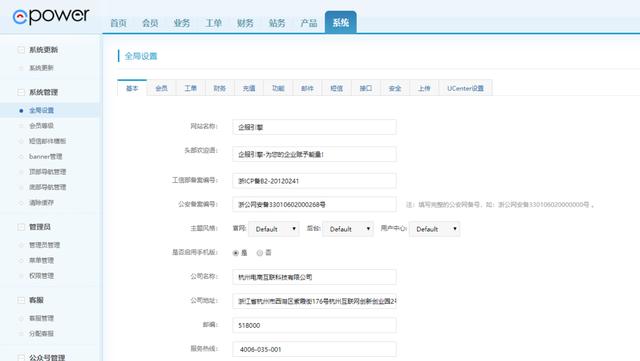
Task: Switch to the 功能 settings tab
Action: (278, 88)
